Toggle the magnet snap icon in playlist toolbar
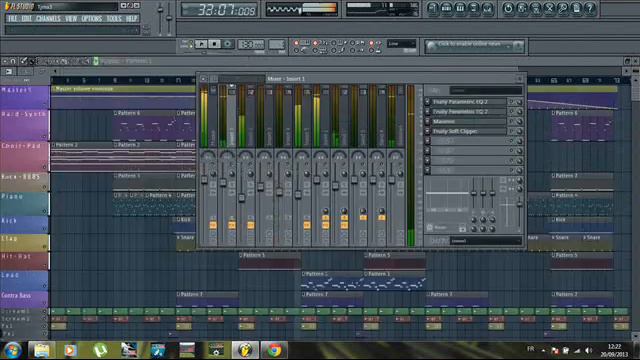The width and height of the screenshot is (640, 360). point(13,61)
